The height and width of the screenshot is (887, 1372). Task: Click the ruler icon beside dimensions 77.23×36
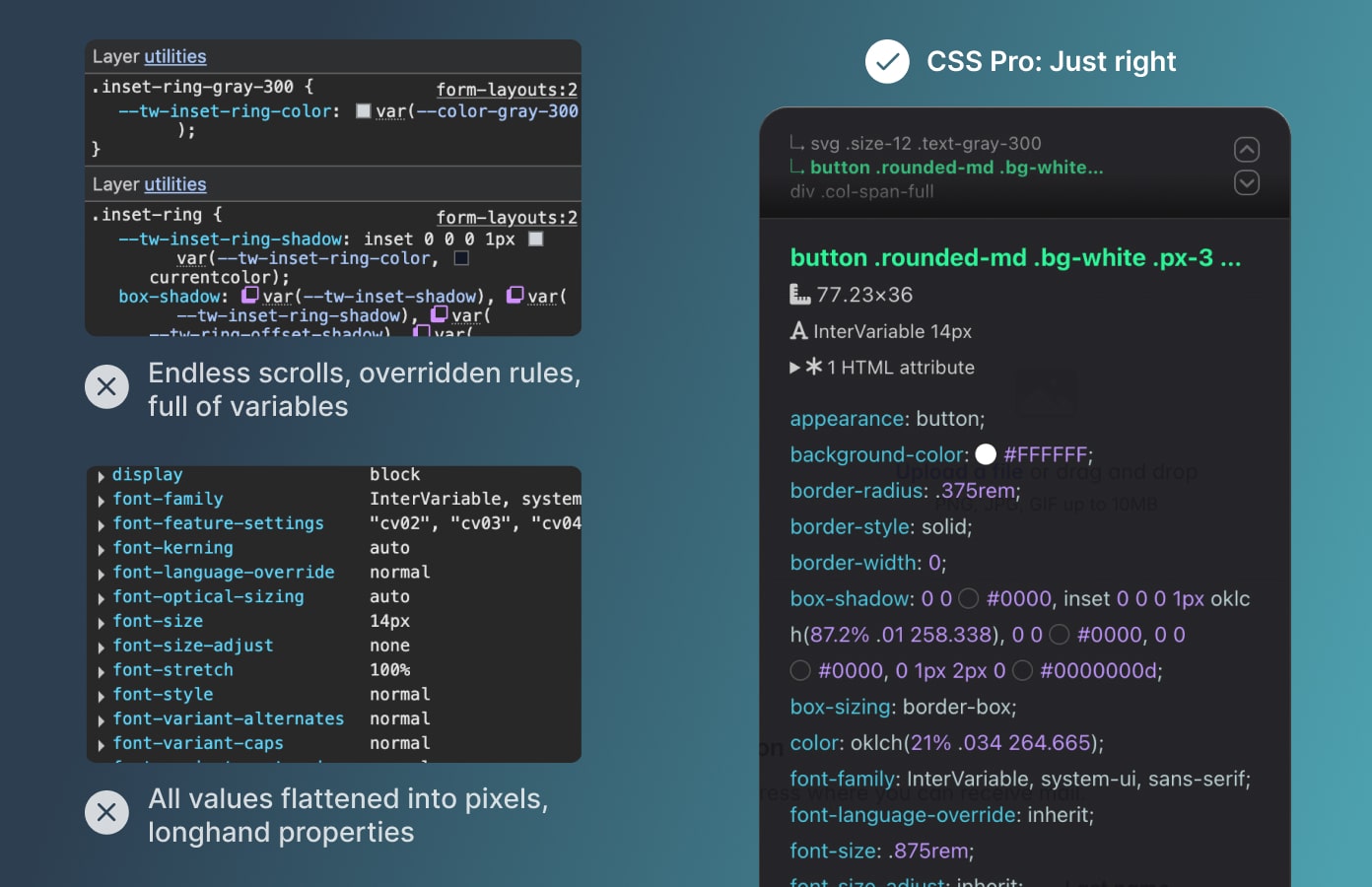click(x=800, y=295)
